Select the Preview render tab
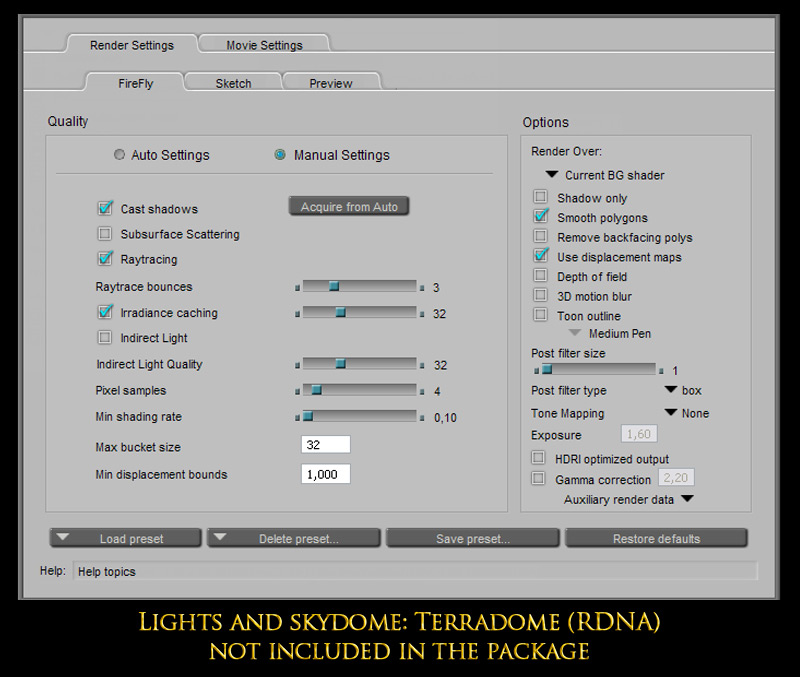800x677 pixels. coord(331,83)
